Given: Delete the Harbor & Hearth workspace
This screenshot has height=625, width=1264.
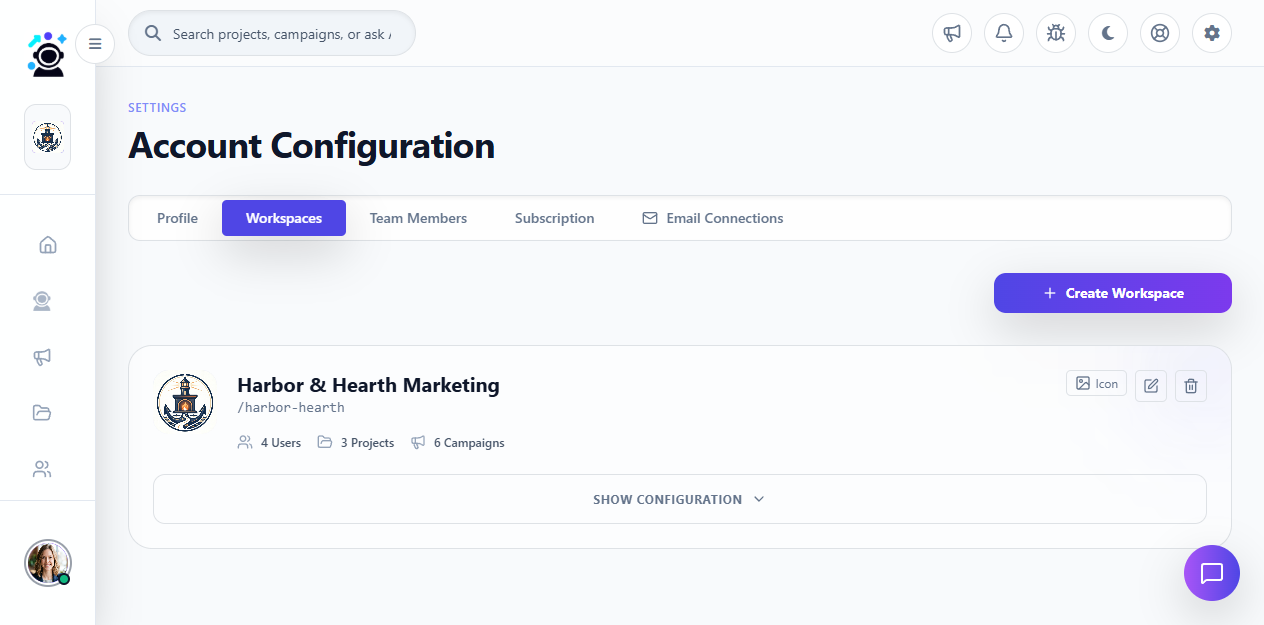Looking at the screenshot, I should coord(1191,386).
